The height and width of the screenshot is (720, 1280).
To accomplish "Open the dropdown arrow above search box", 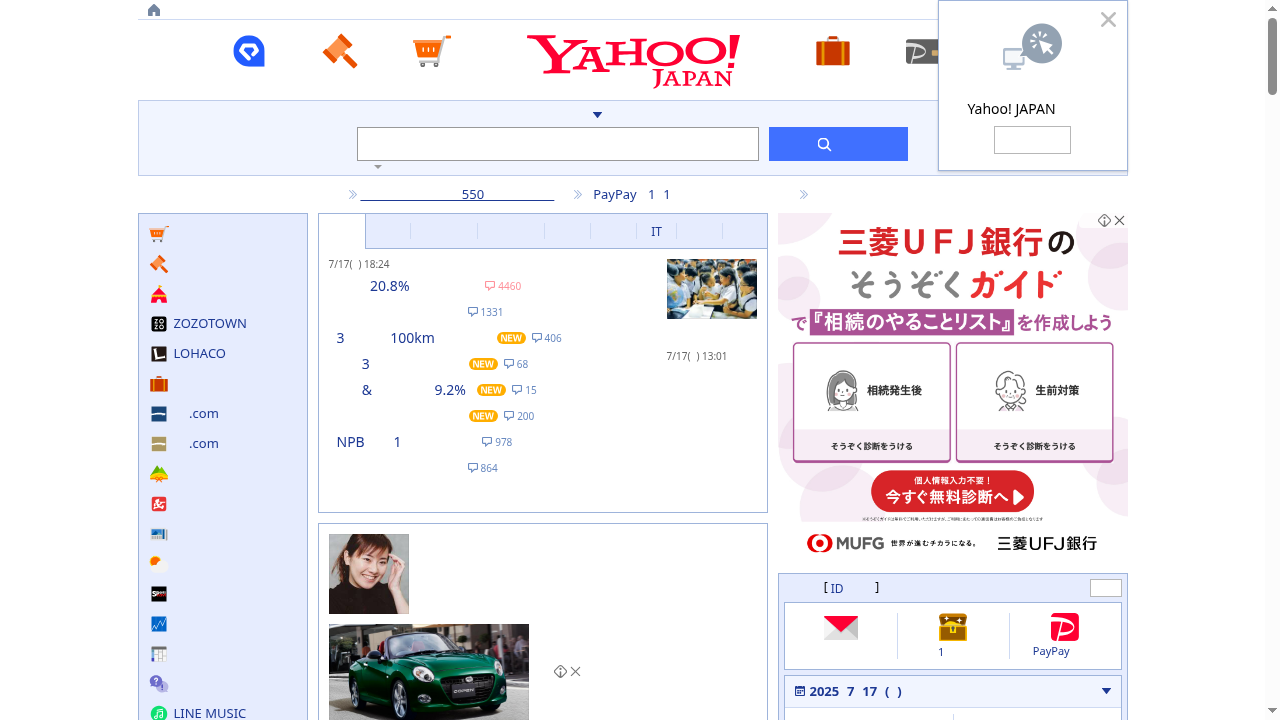I will [597, 115].
